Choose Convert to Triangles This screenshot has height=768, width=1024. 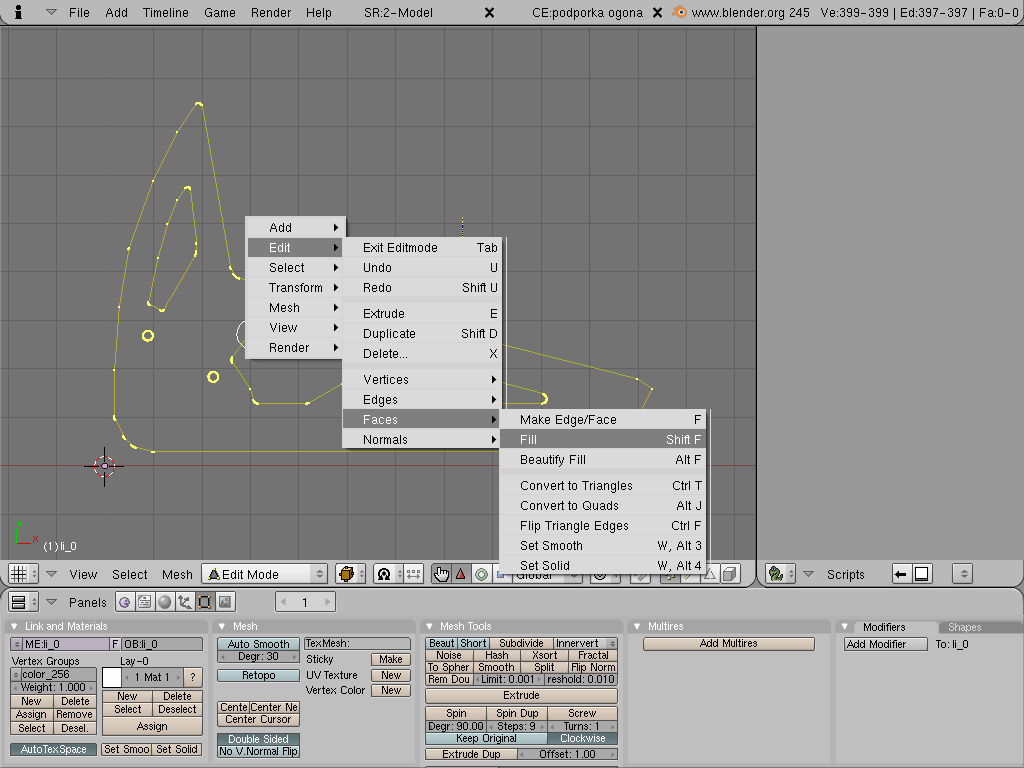point(602,486)
